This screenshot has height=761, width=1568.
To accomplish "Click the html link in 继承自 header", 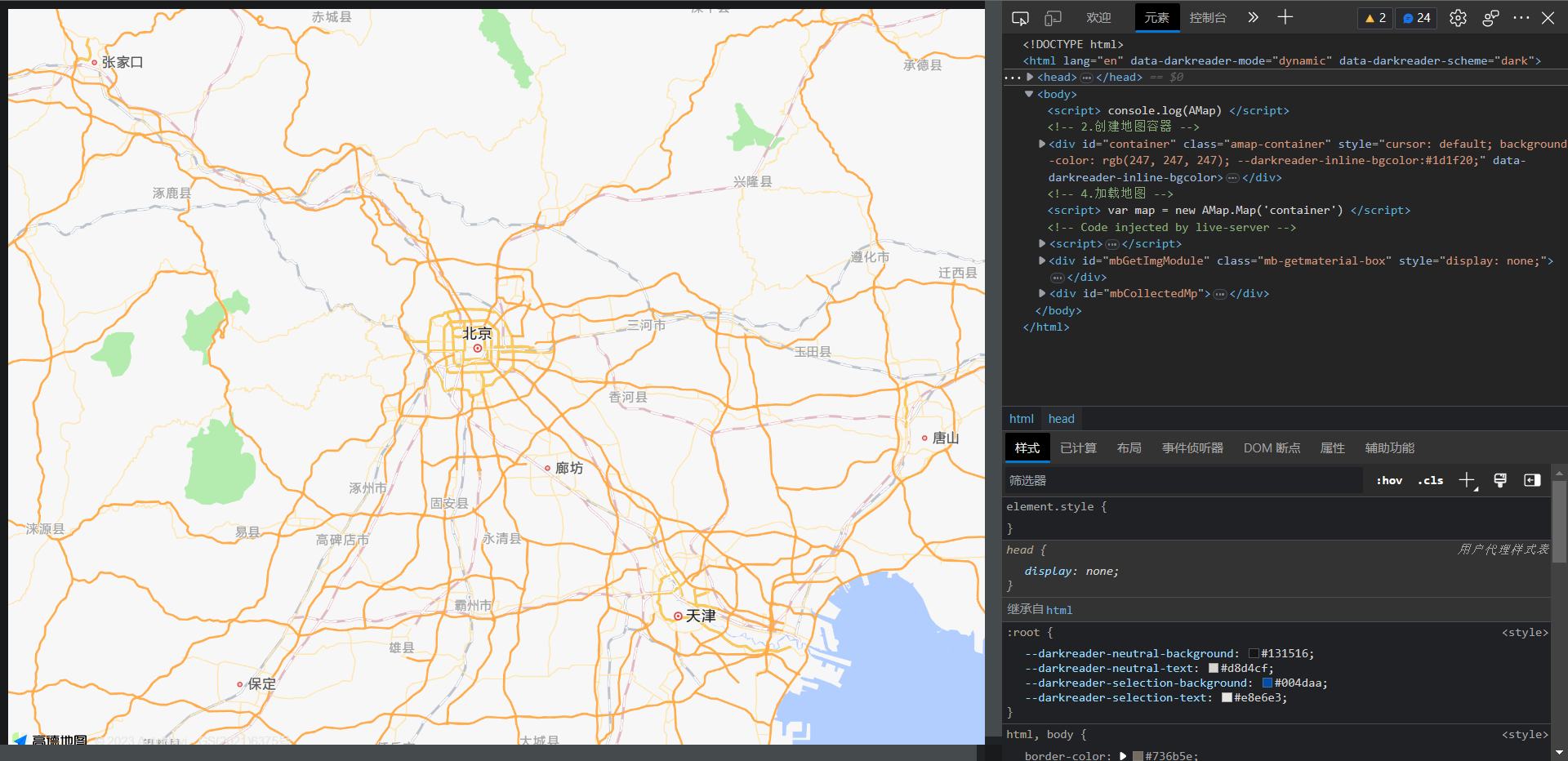I will coord(1059,610).
